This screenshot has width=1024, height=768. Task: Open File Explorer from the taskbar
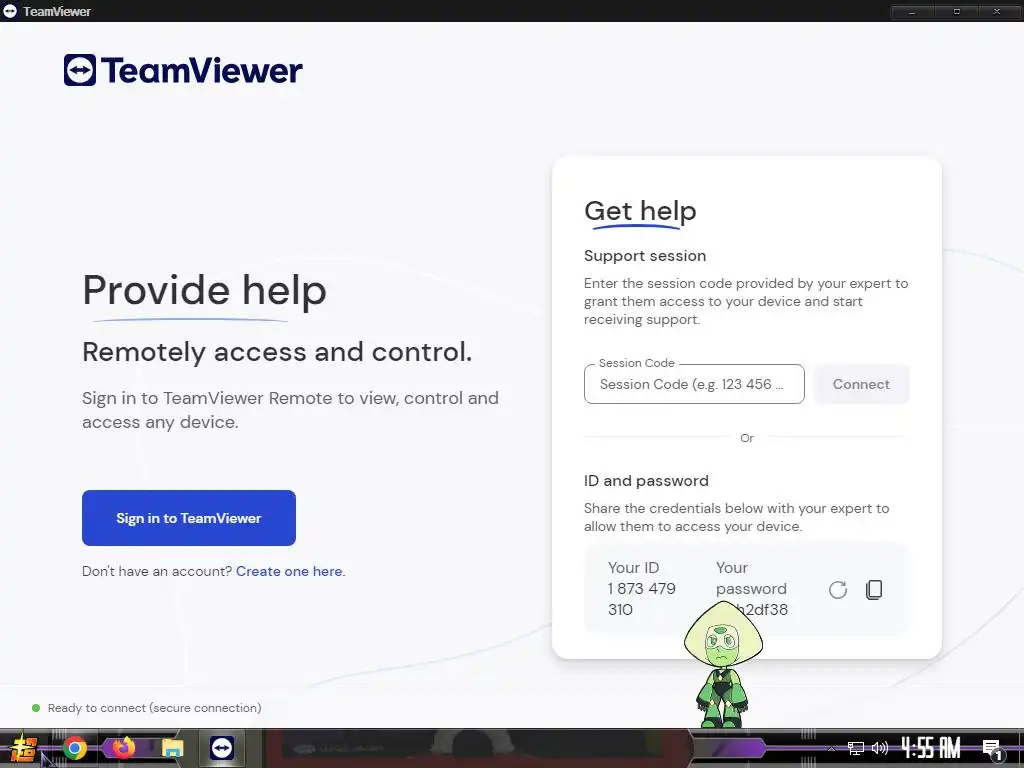click(x=172, y=748)
